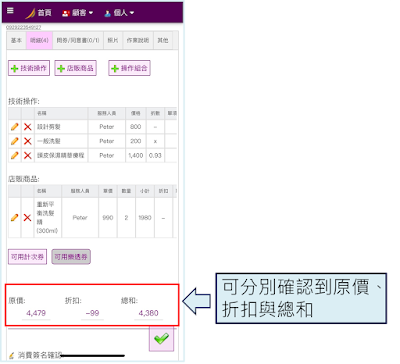This screenshot has width=400, height=364.
Task: Delete the 300ml shampoo product row with the red X
Action: pos(28,218)
